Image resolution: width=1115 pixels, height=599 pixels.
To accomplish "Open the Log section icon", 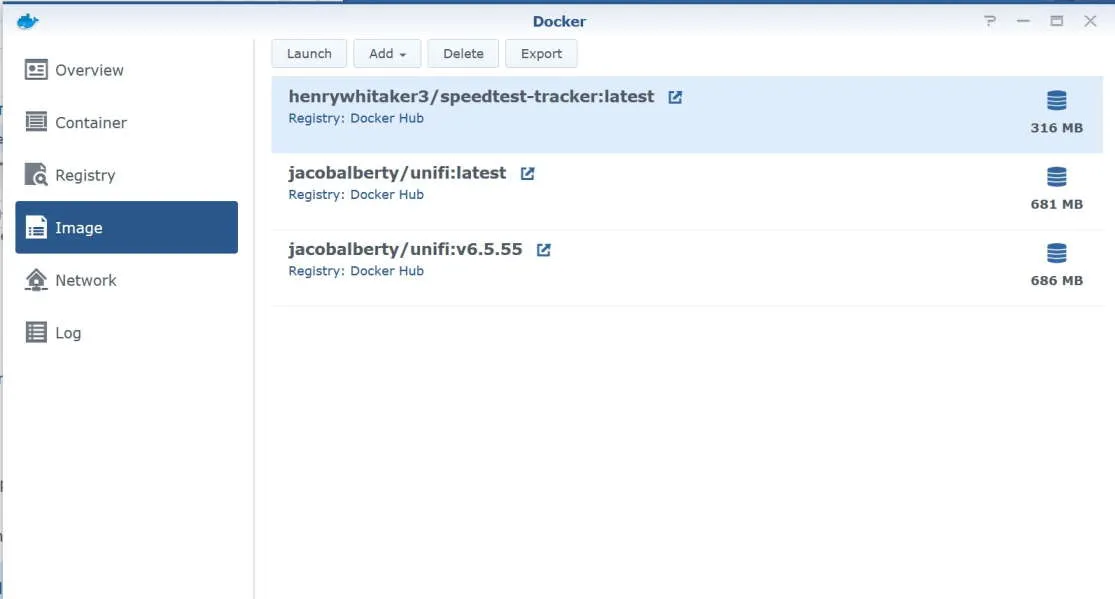I will click(x=34, y=332).
